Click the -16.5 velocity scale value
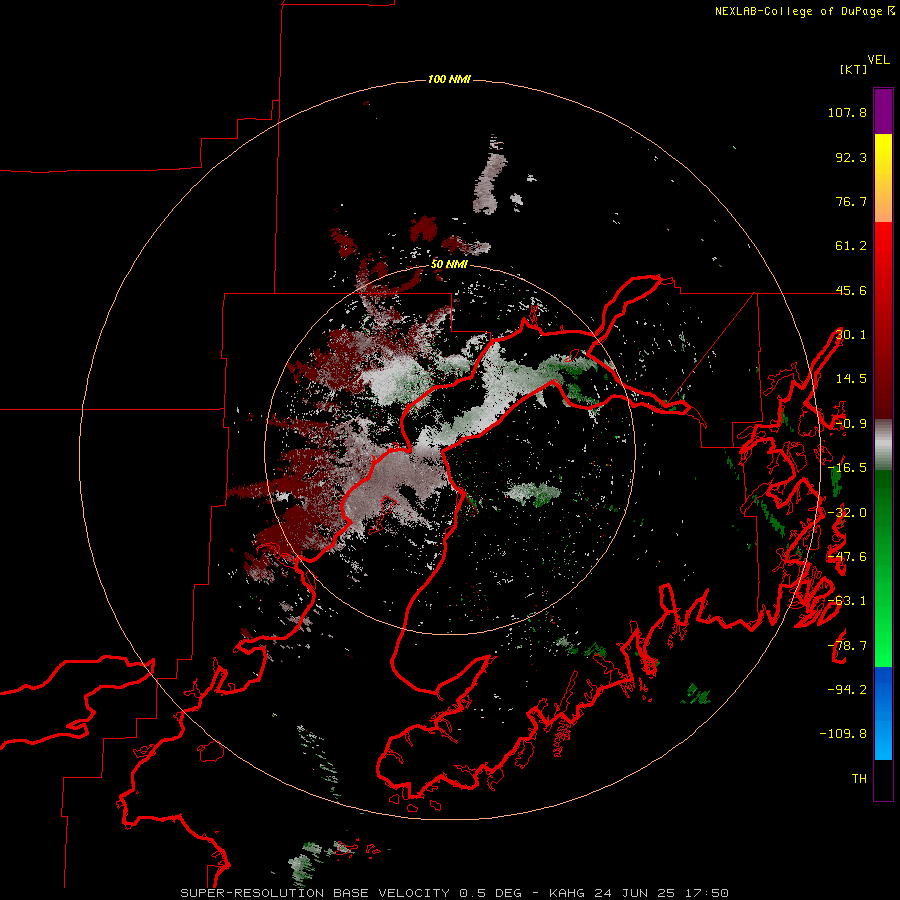Viewport: 900px width, 900px height. click(x=847, y=468)
